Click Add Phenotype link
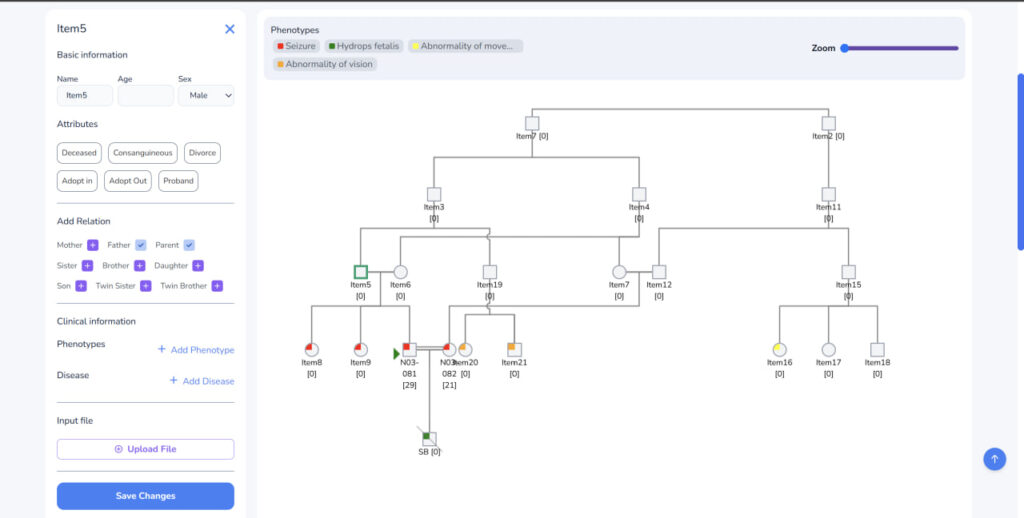 pos(196,350)
